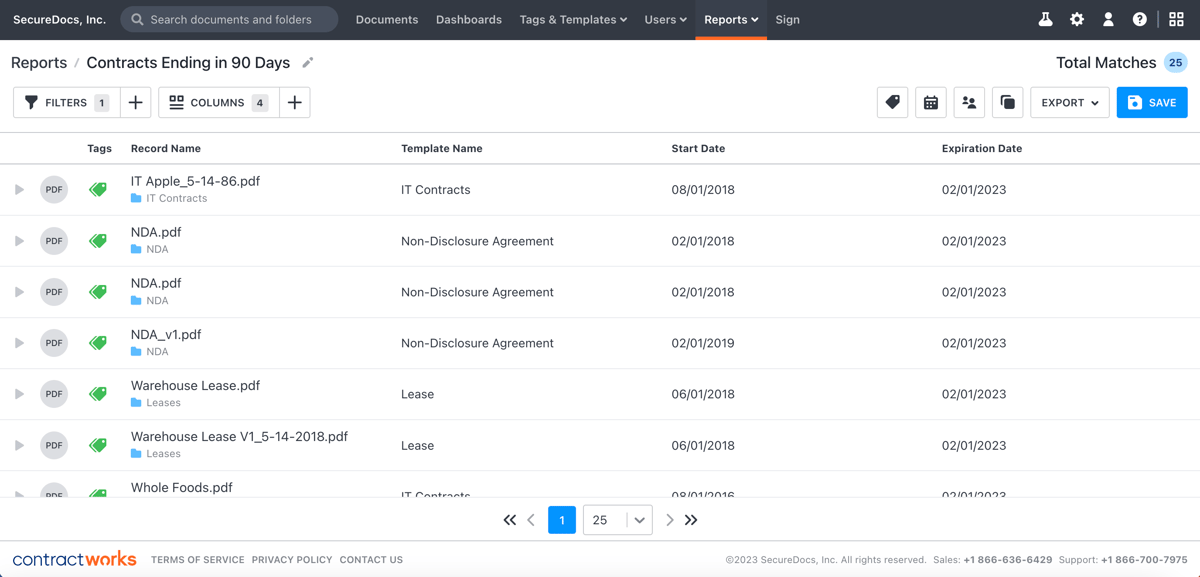This screenshot has width=1200, height=577.
Task: Open the bulk tag tool
Action: click(892, 102)
